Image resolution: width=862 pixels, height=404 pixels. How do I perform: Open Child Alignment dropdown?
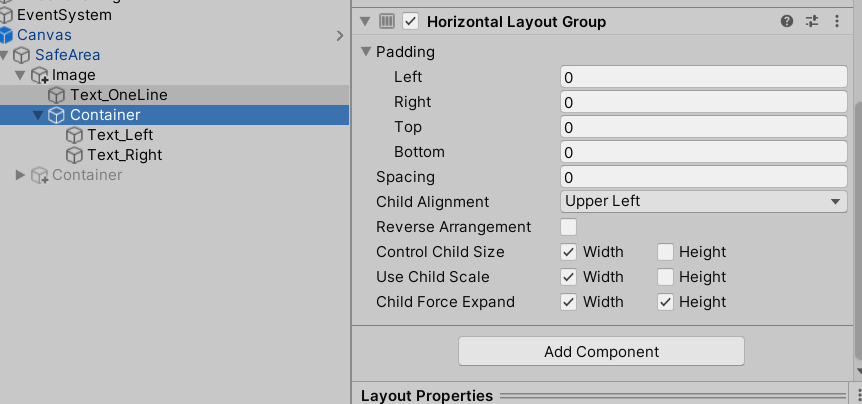(x=704, y=202)
